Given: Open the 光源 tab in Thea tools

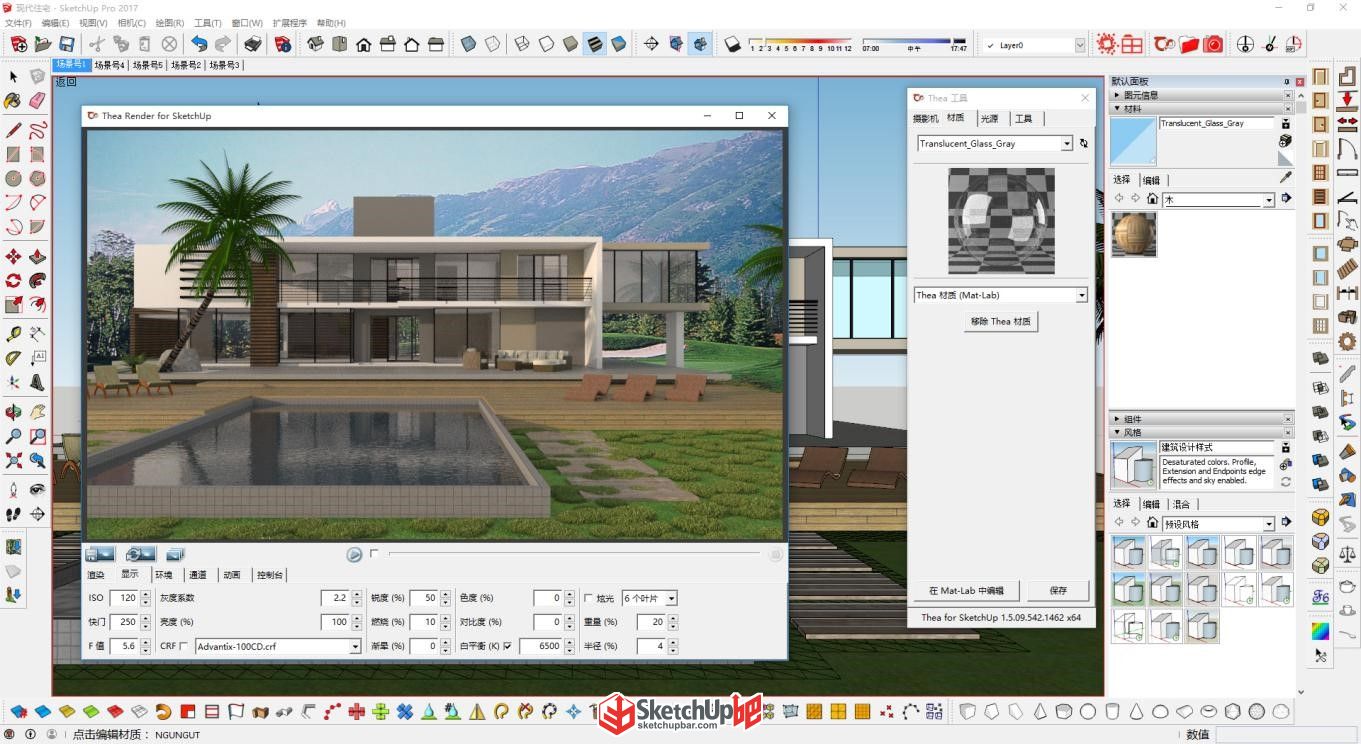Looking at the screenshot, I should coord(989,118).
